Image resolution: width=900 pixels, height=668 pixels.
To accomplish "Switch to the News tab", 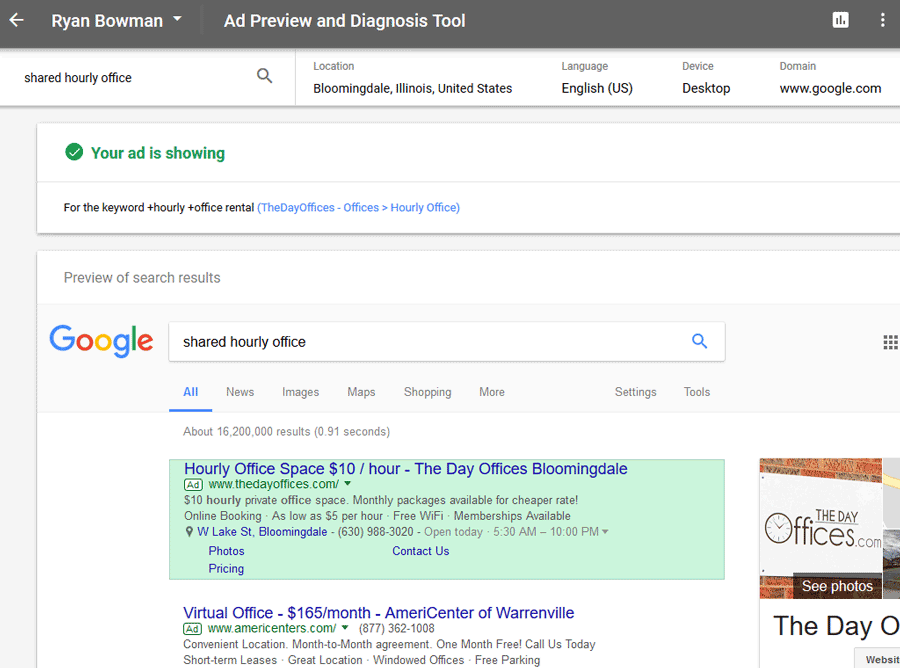I will click(240, 392).
